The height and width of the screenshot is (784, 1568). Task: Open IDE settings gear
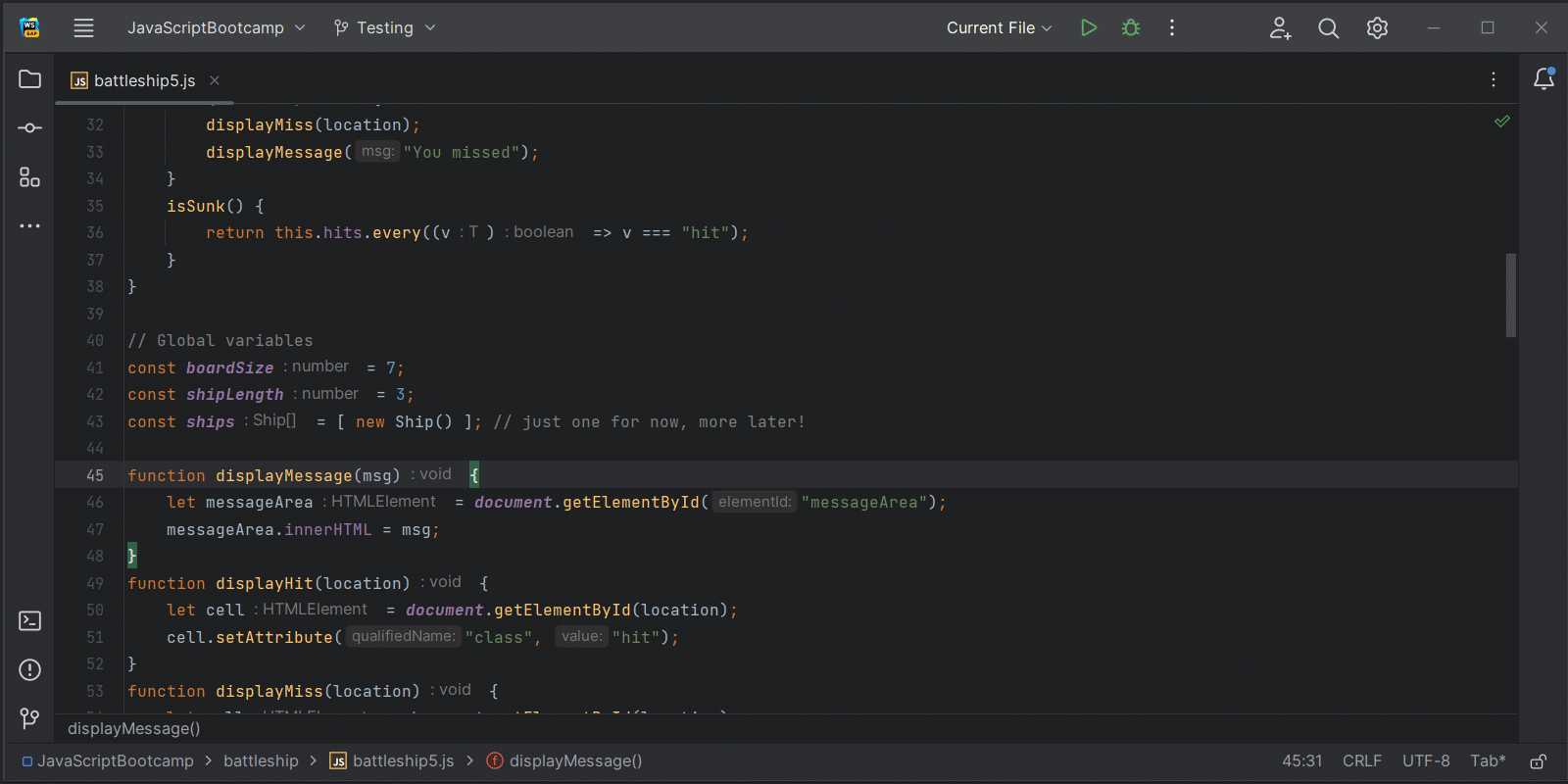coord(1377,27)
